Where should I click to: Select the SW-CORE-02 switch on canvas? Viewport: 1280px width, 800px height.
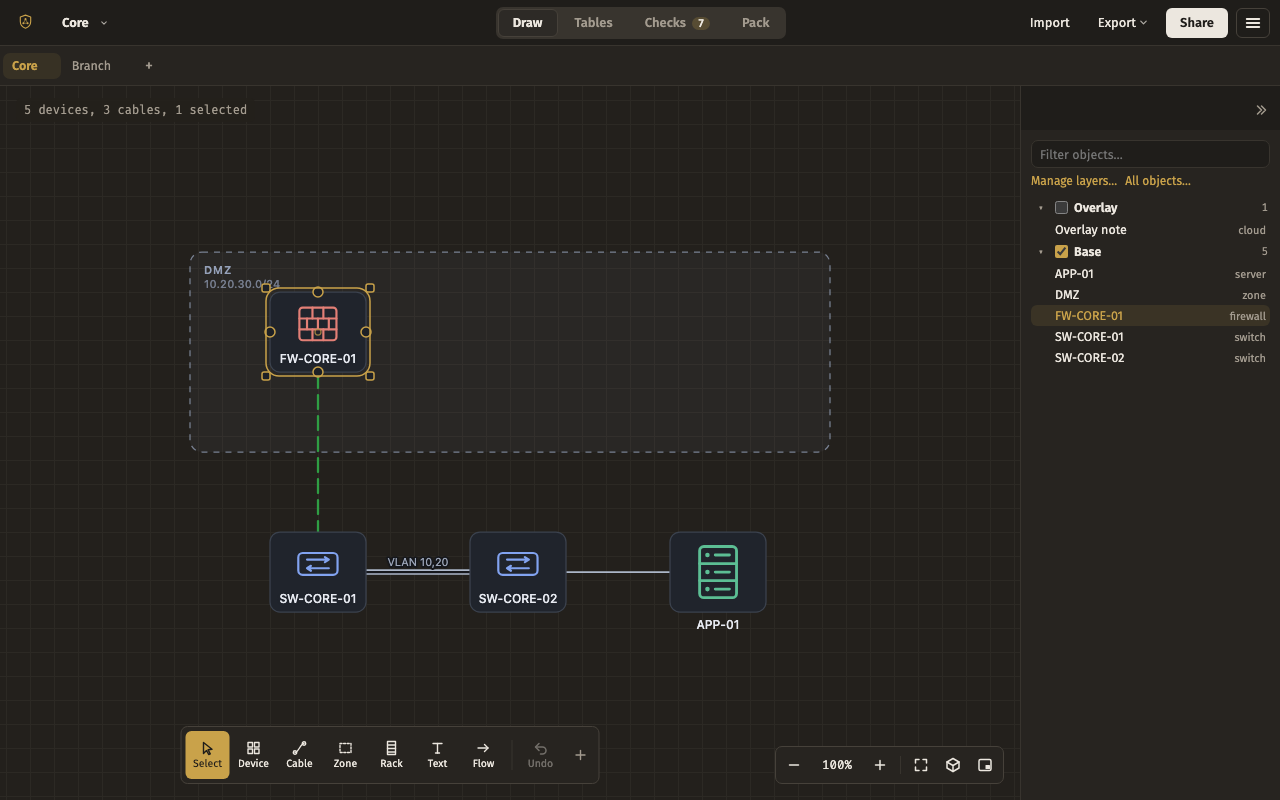click(518, 572)
